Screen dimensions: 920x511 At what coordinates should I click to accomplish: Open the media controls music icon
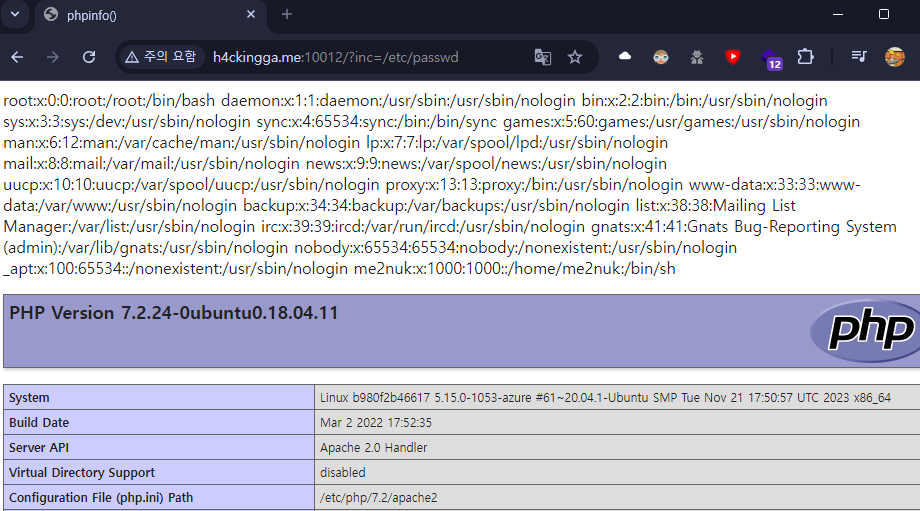pos(859,57)
